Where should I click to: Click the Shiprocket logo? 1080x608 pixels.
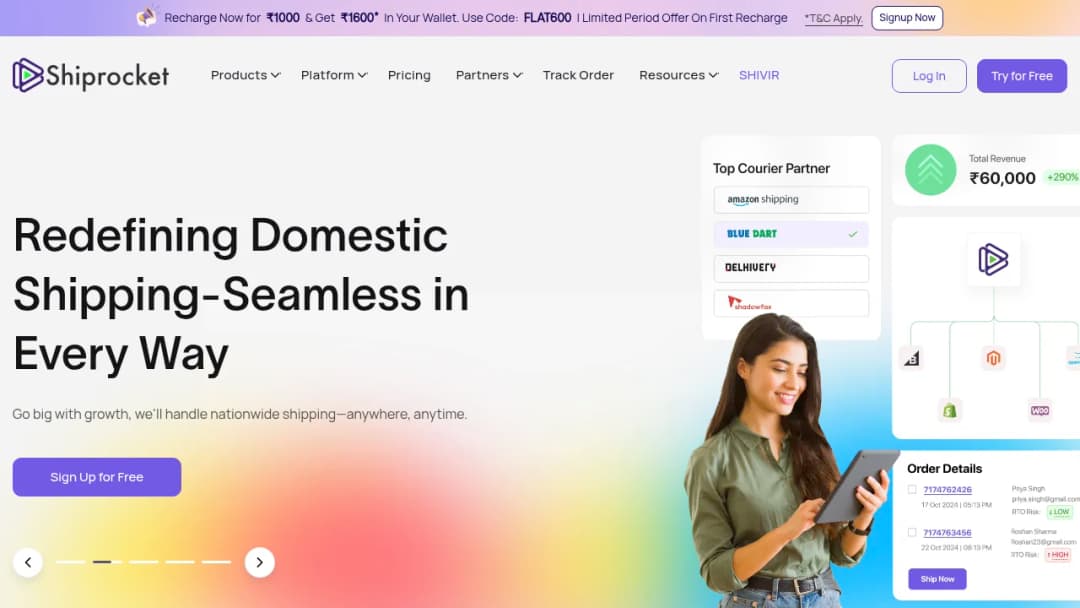point(90,75)
